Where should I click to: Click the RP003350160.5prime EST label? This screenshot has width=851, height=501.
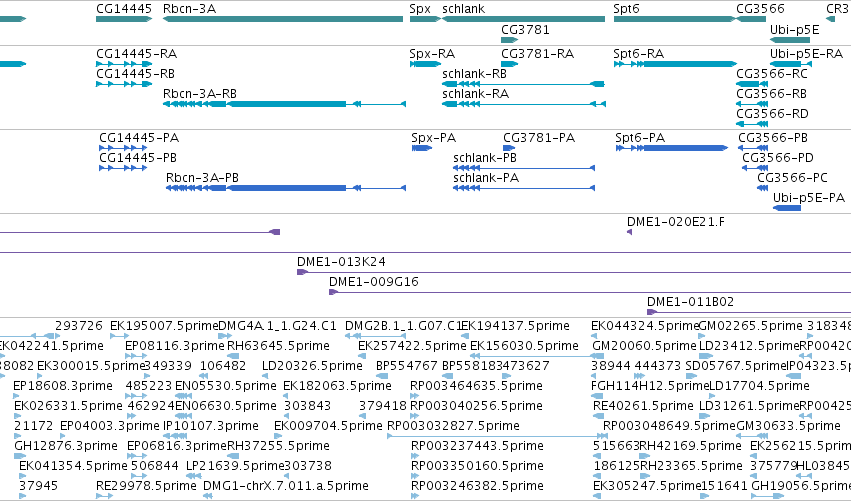[477, 467]
